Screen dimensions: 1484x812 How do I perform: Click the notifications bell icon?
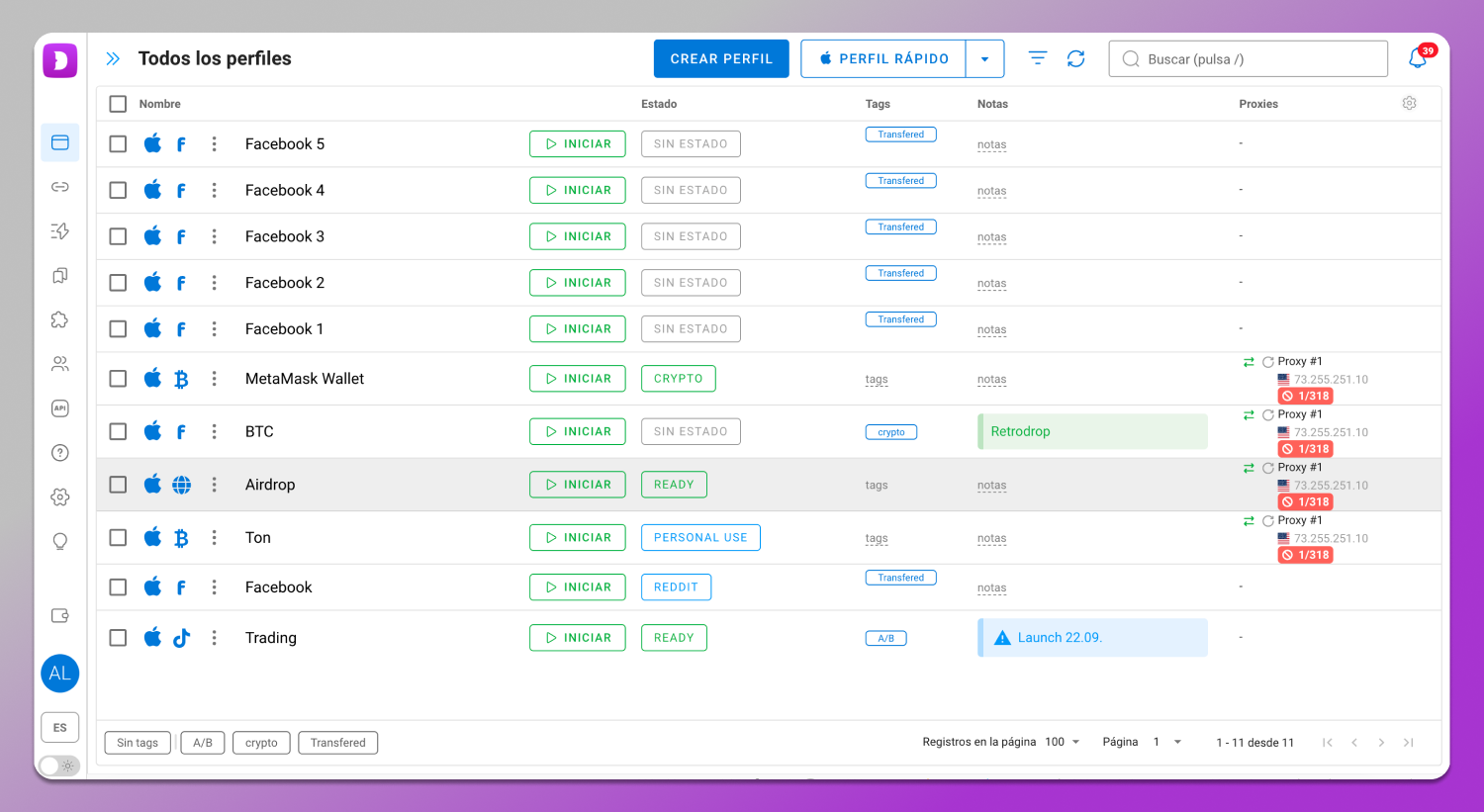pos(1417,59)
